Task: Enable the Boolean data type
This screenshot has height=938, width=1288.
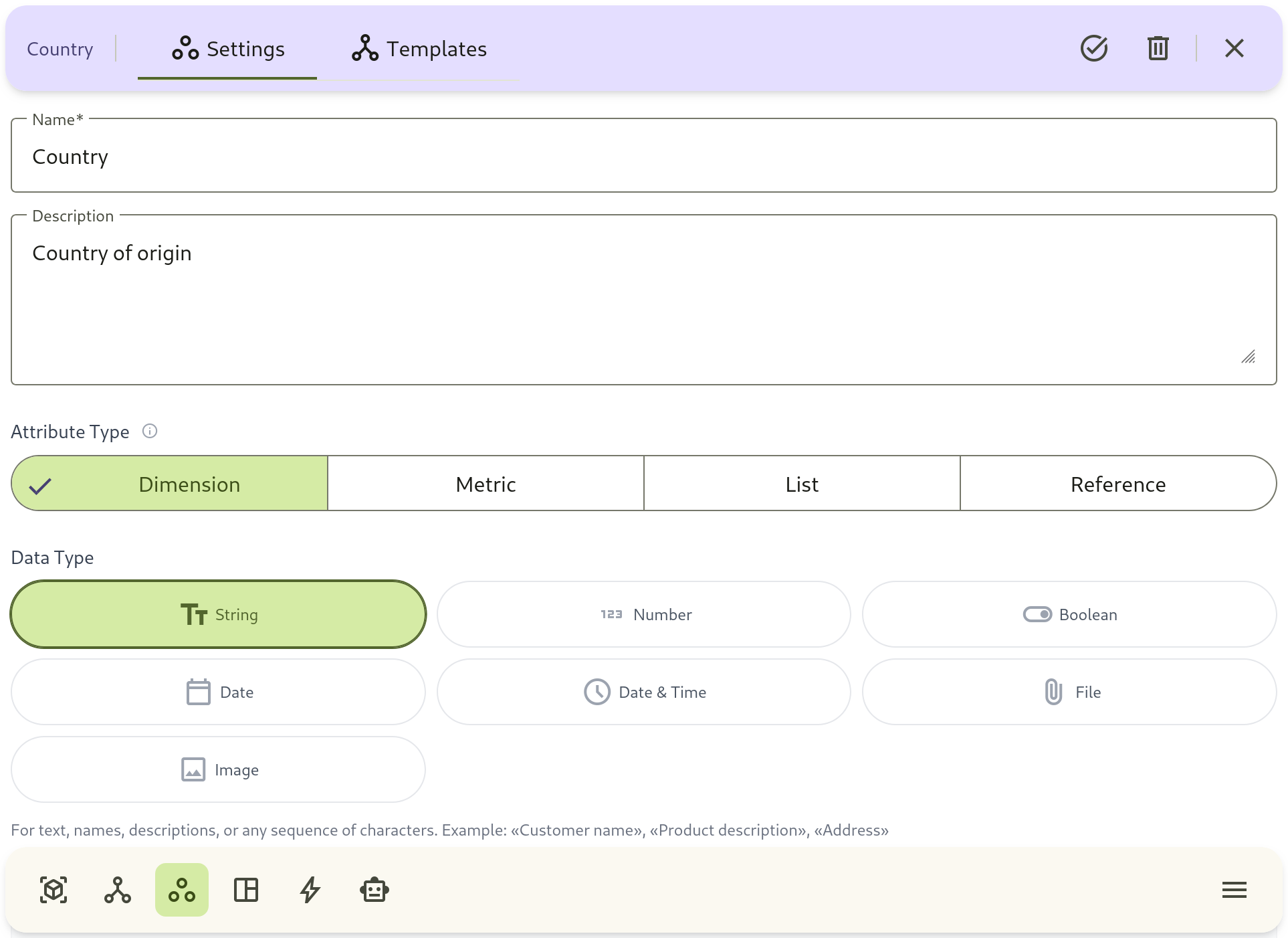Action: point(1068,614)
